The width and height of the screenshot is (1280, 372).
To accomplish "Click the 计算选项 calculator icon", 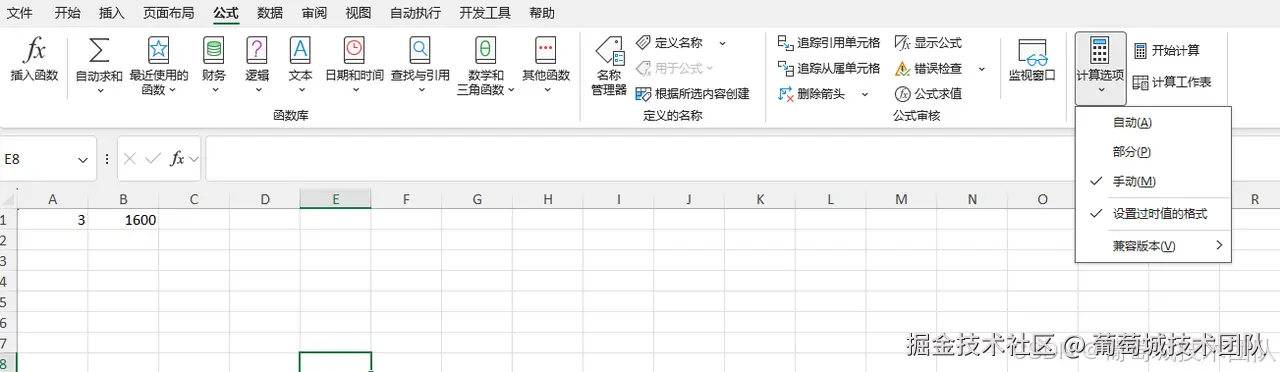I will pos(1100,51).
